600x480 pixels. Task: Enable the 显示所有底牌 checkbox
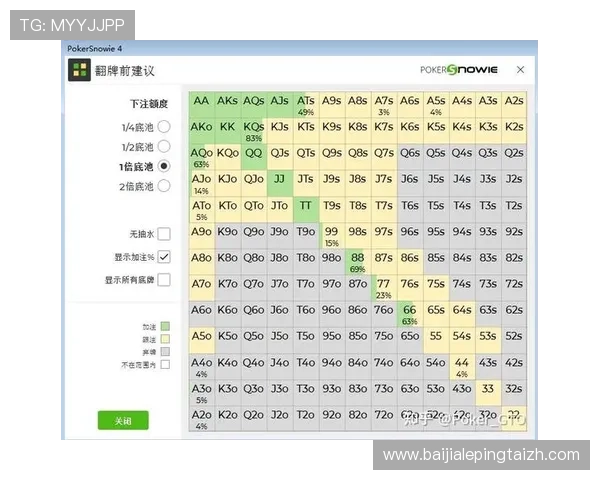164,280
